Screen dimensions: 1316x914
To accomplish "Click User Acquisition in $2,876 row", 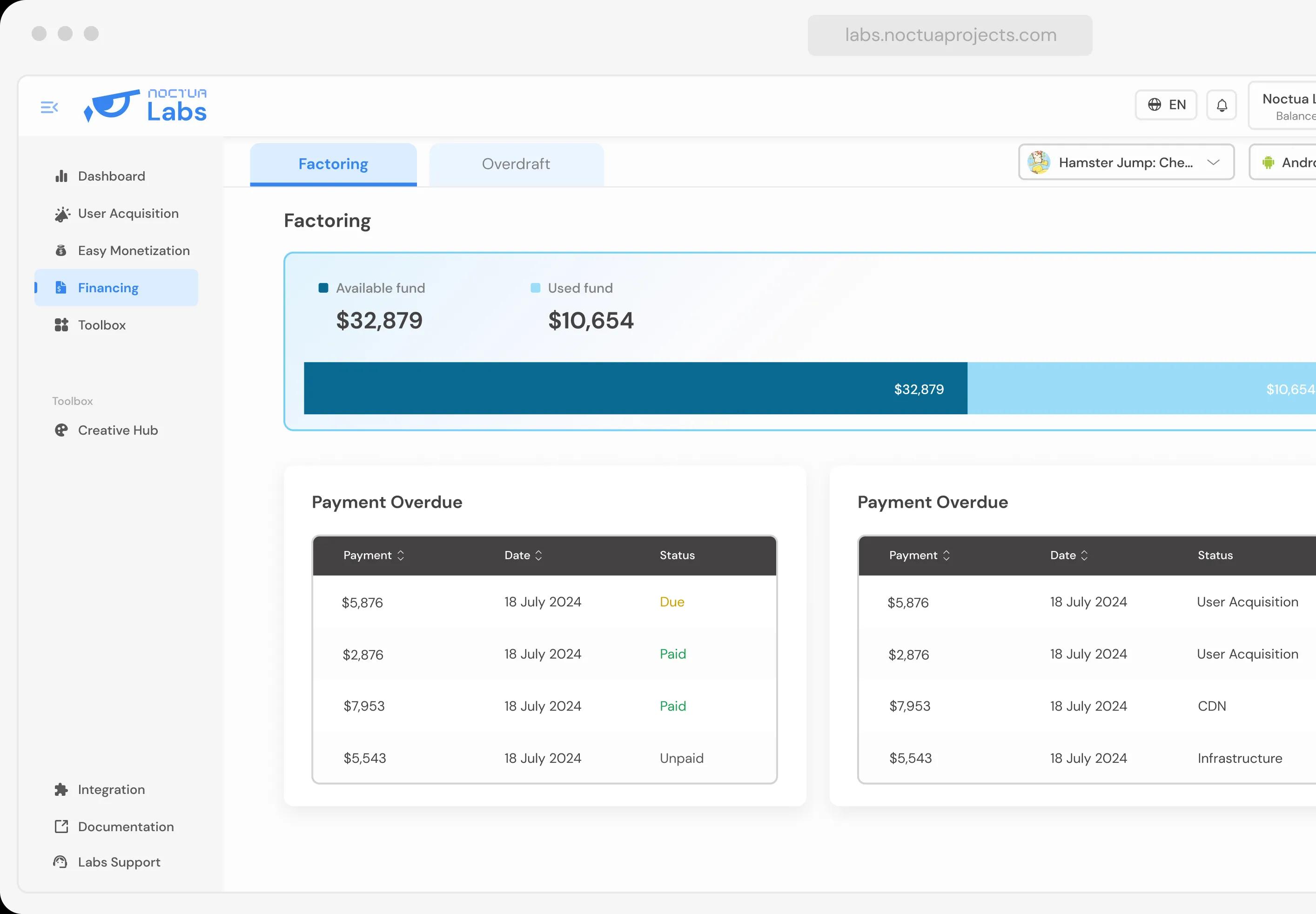I will [x=1247, y=654].
